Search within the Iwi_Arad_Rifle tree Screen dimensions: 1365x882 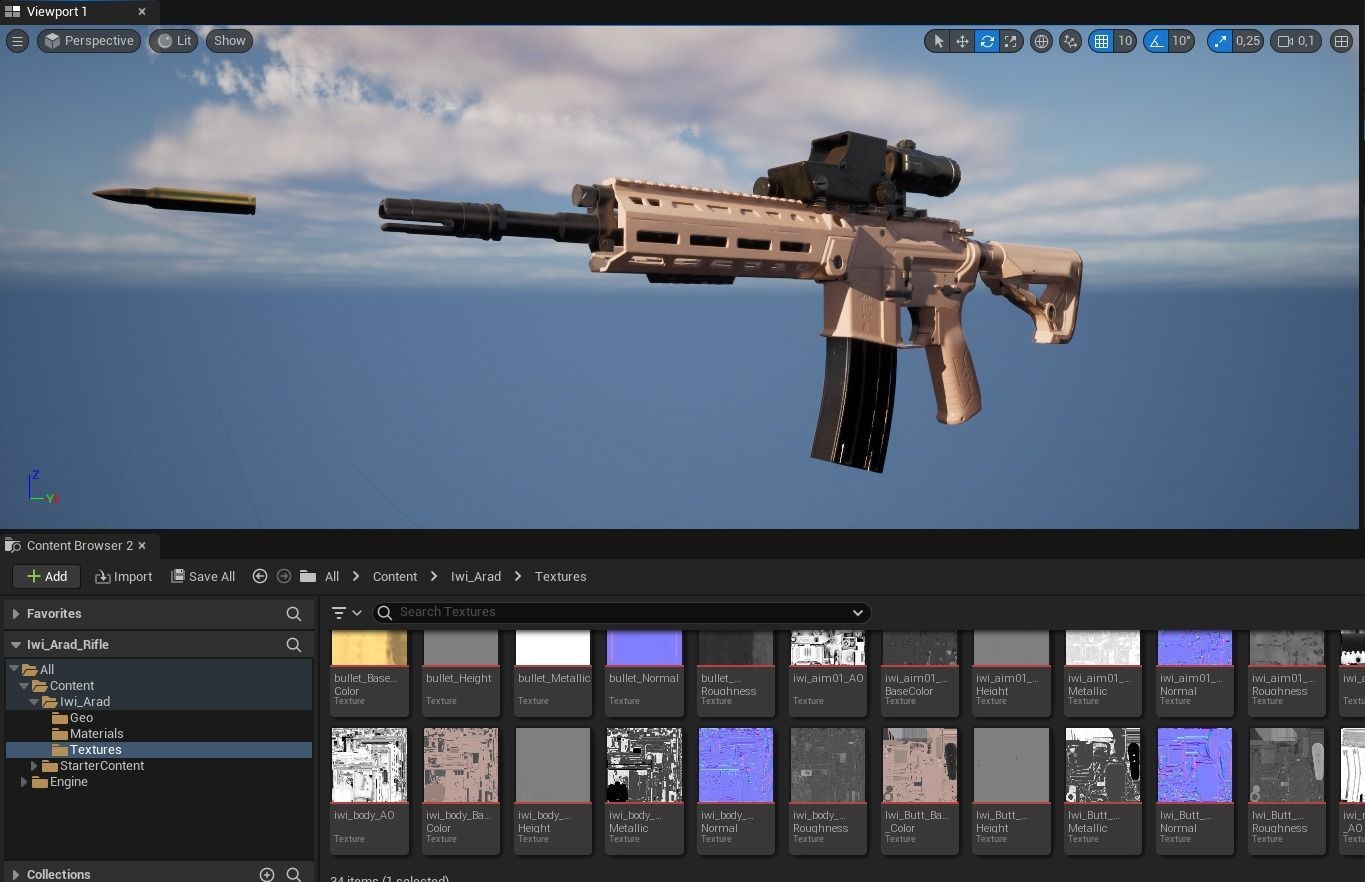(294, 645)
